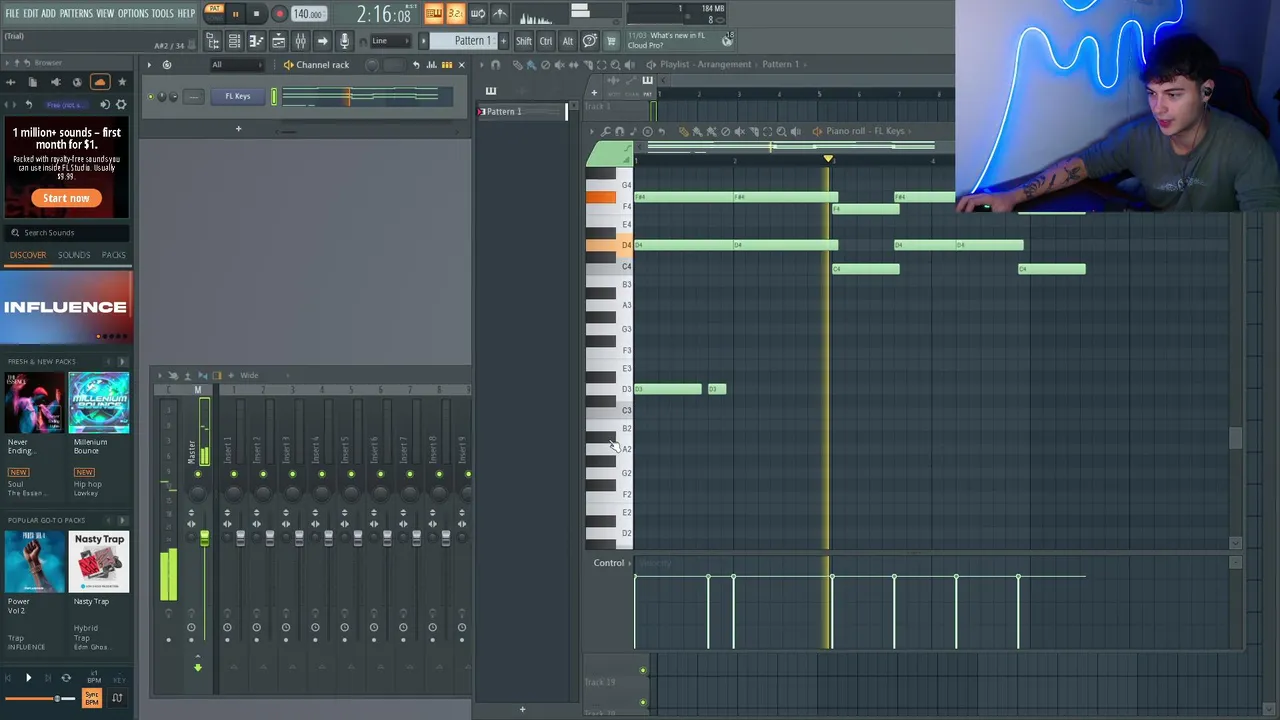Click the Search Sounds field
This screenshot has height=720, width=1280.
66,232
